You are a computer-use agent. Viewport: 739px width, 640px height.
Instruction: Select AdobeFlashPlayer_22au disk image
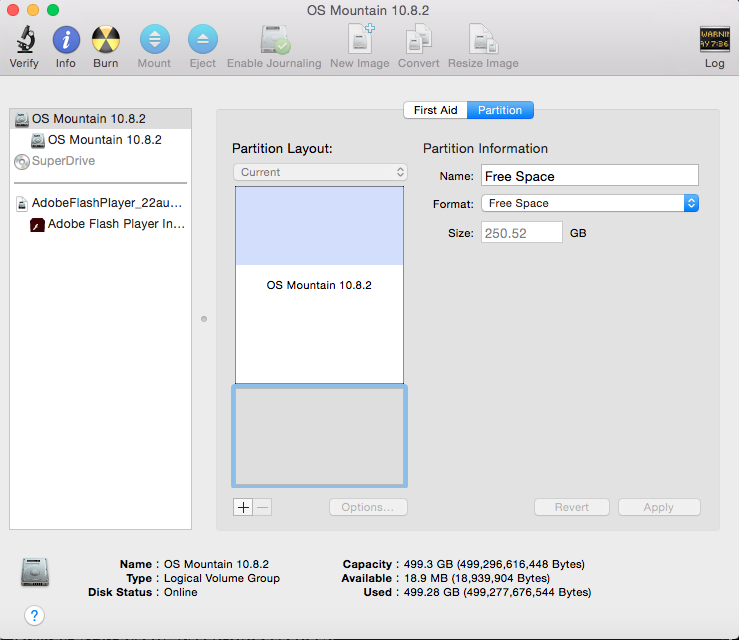100,203
